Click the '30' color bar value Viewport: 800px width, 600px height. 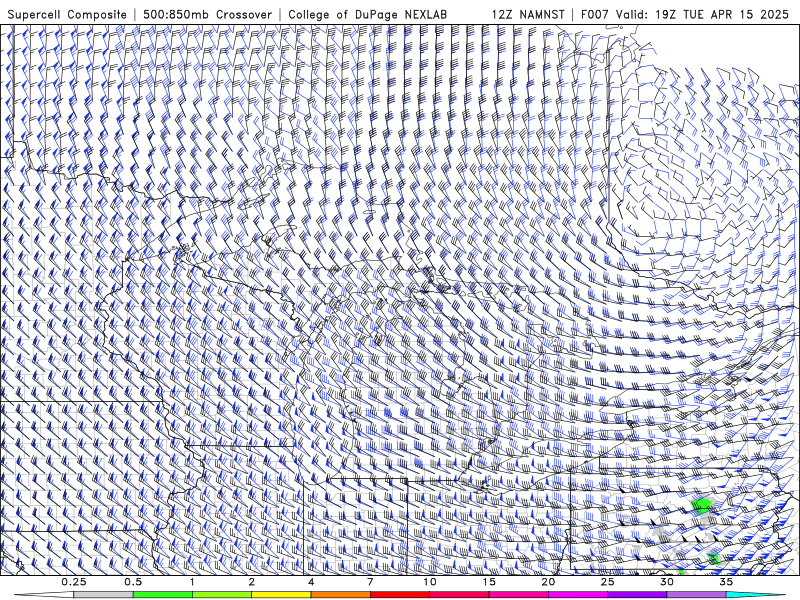[667, 582]
